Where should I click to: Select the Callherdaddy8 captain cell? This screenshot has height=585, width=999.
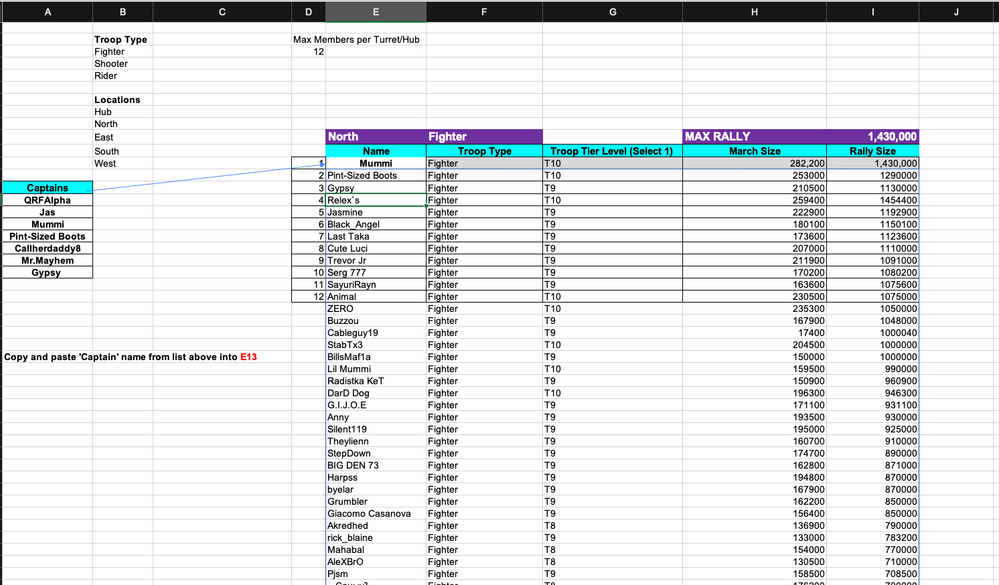(47, 247)
